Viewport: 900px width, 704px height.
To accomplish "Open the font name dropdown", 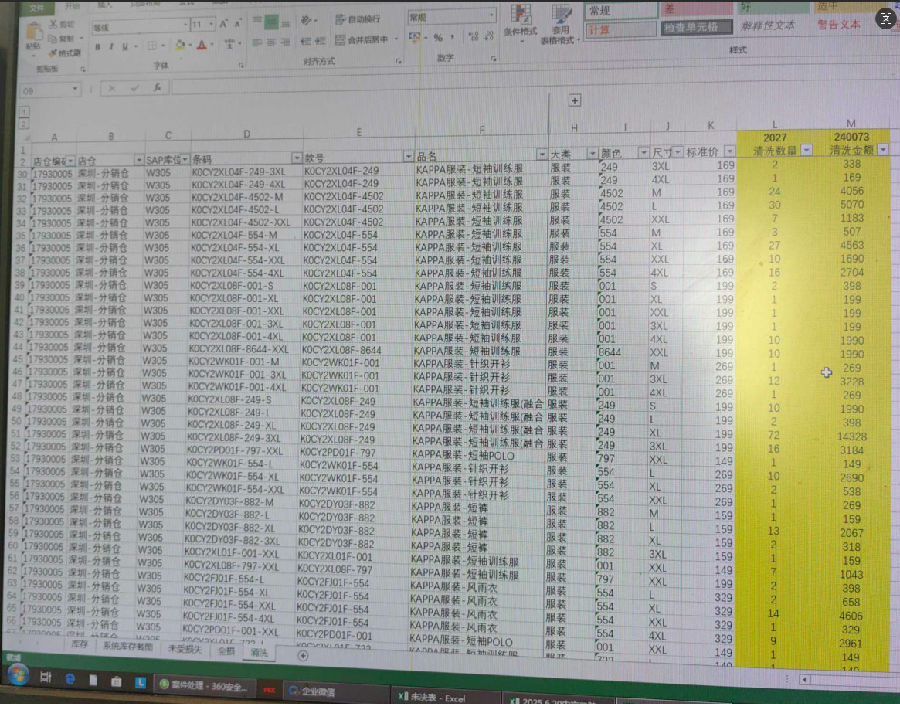I will 185,25.
